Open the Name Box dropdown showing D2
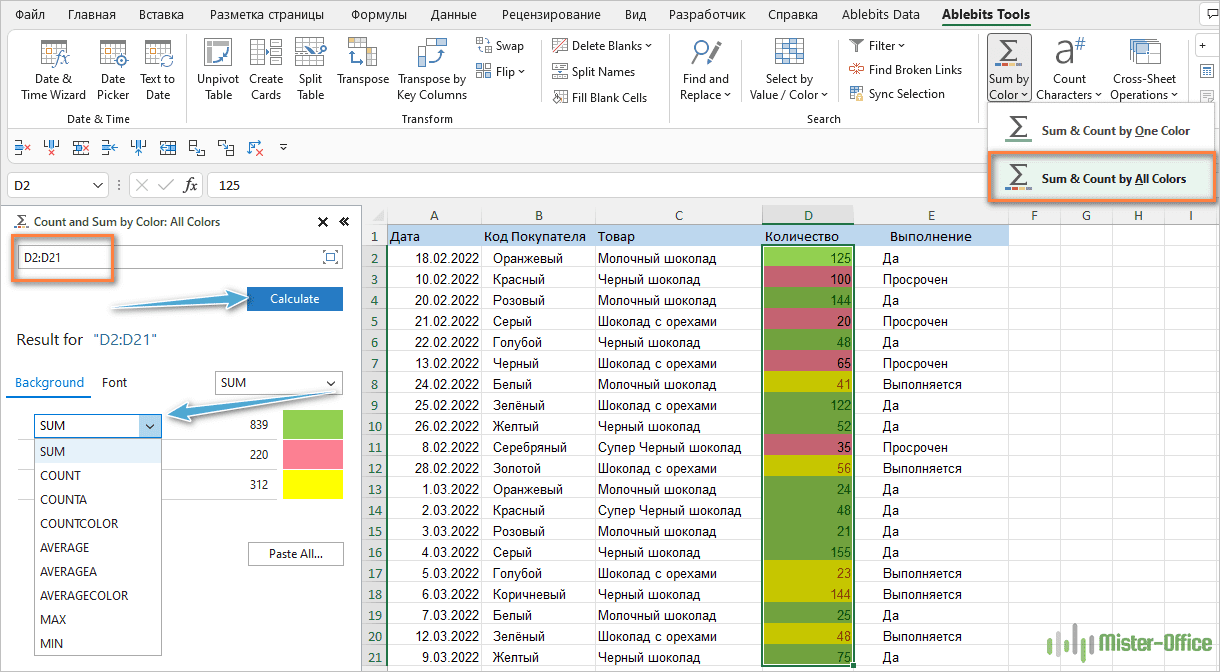Viewport: 1220px width, 672px height. pos(98,185)
